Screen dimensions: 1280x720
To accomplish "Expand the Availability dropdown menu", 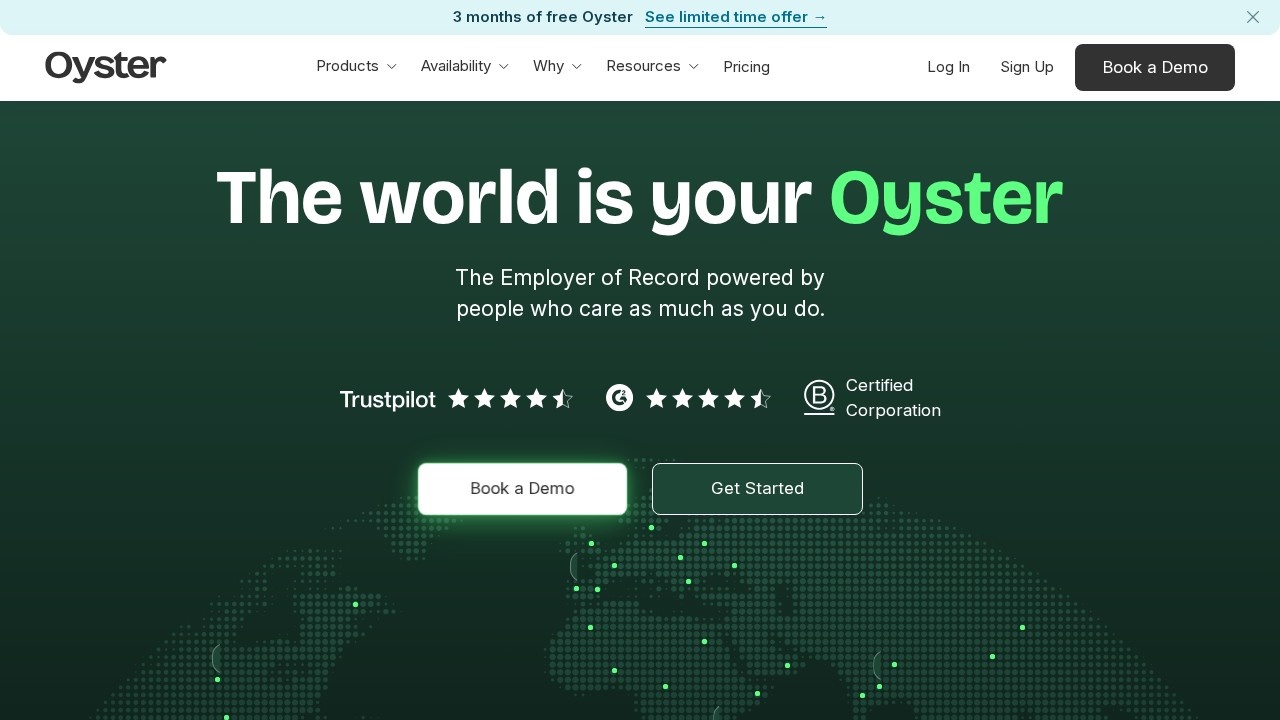I will coord(464,66).
